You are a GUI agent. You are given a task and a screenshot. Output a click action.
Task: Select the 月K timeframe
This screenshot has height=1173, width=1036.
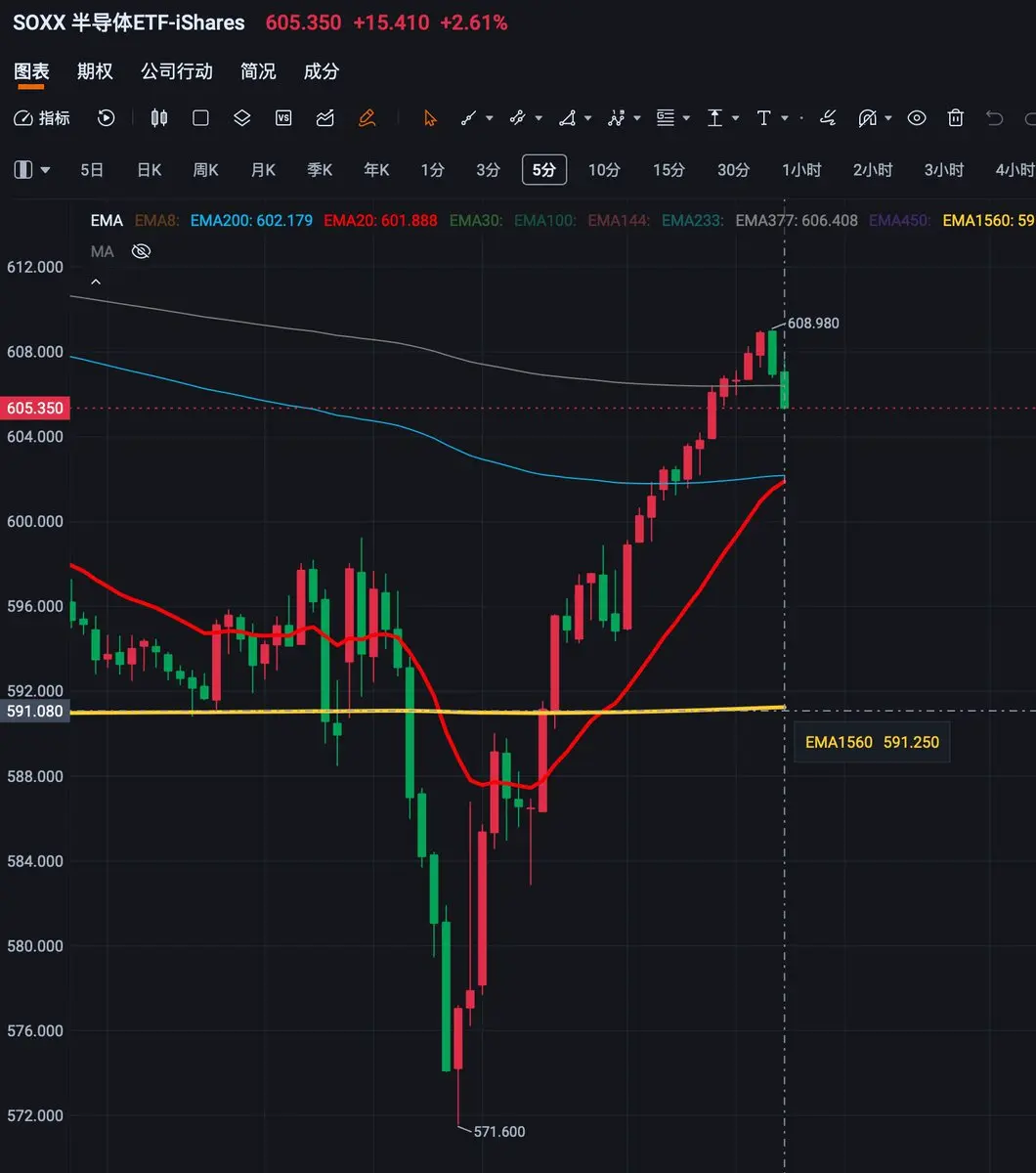(x=263, y=170)
